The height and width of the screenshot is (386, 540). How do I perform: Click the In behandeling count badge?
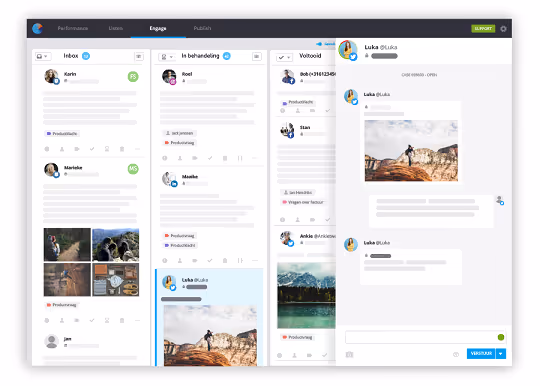point(227,56)
